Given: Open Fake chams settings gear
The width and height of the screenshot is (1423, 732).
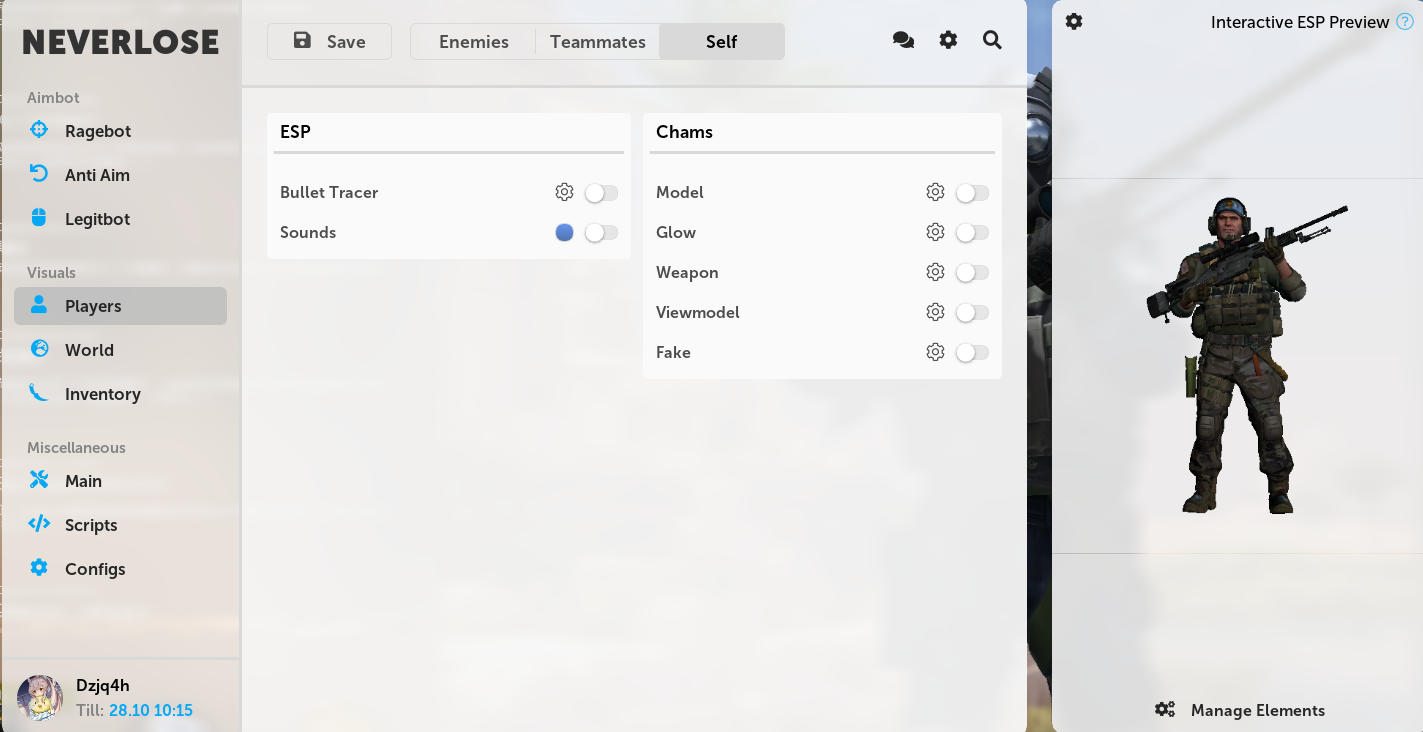Looking at the screenshot, I should 935,352.
